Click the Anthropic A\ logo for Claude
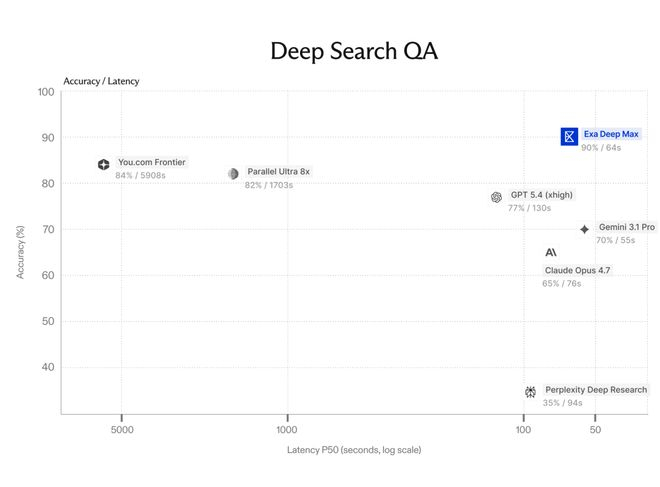Image resolution: width=660 pixels, height=487 pixels. pos(551,252)
